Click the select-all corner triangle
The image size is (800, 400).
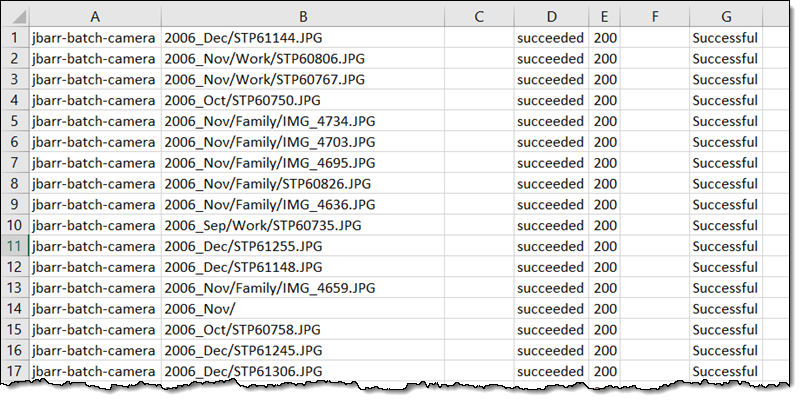[15, 17]
